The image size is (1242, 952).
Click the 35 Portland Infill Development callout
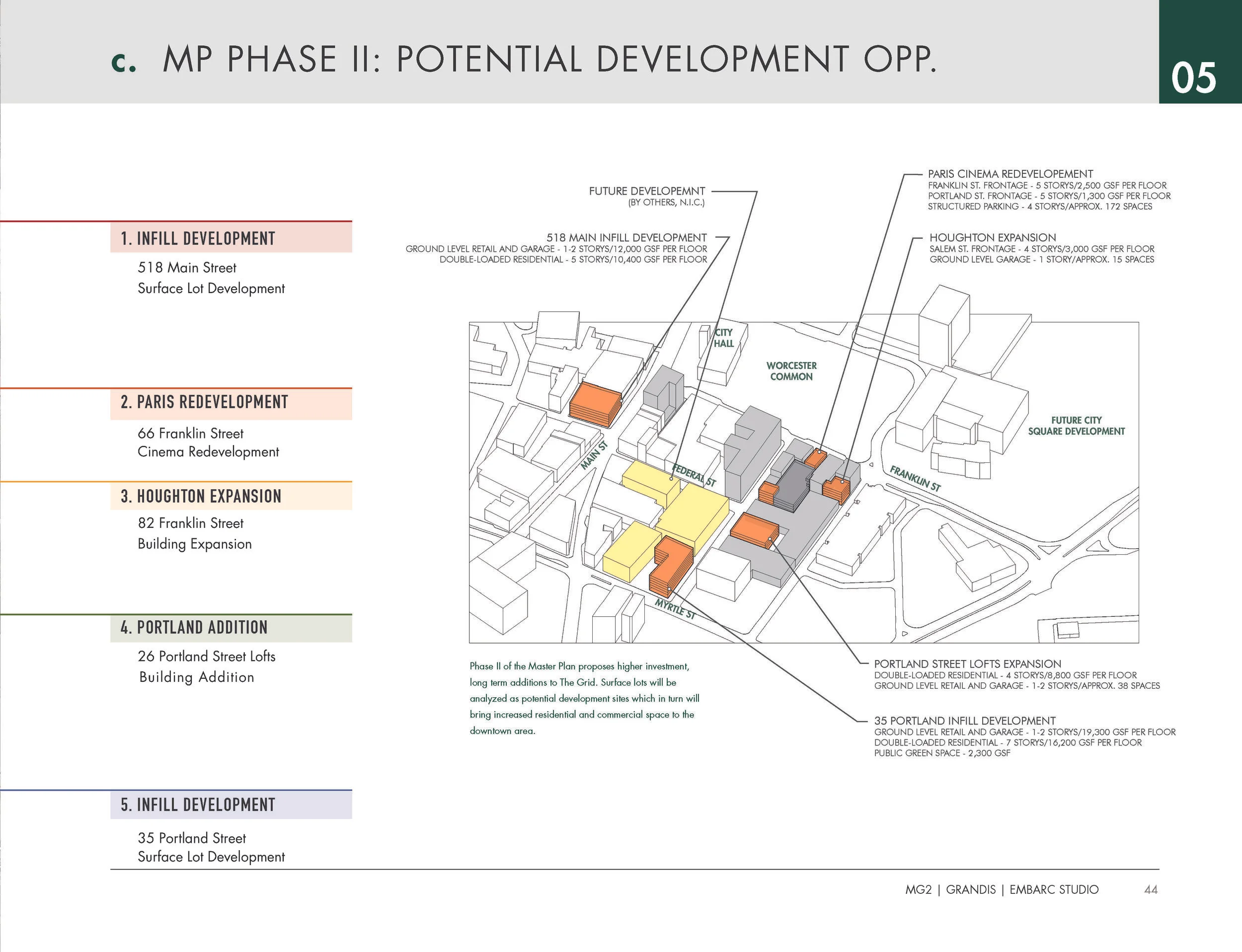click(x=964, y=721)
